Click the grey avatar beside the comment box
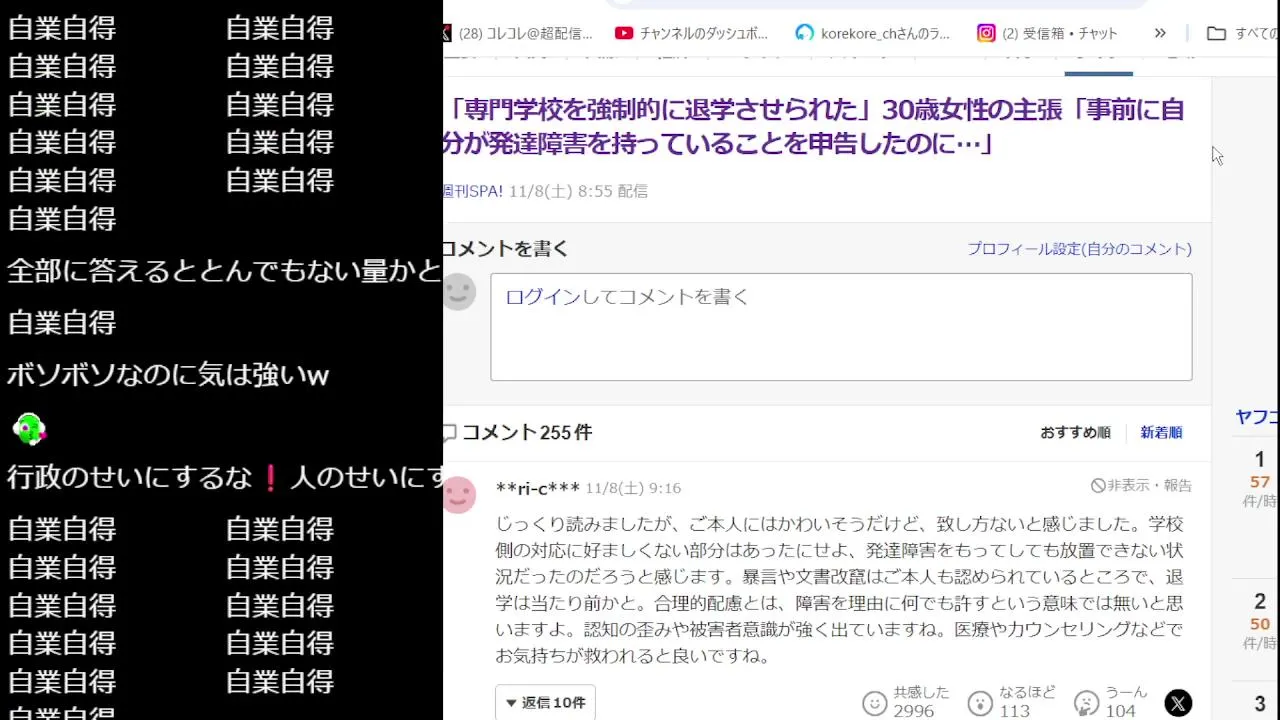 tap(459, 292)
